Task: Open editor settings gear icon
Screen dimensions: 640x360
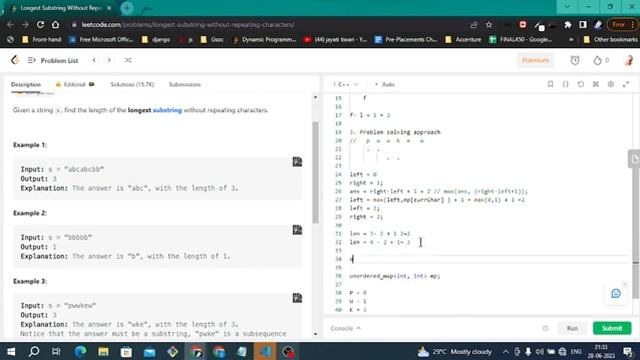Action: (x=611, y=84)
